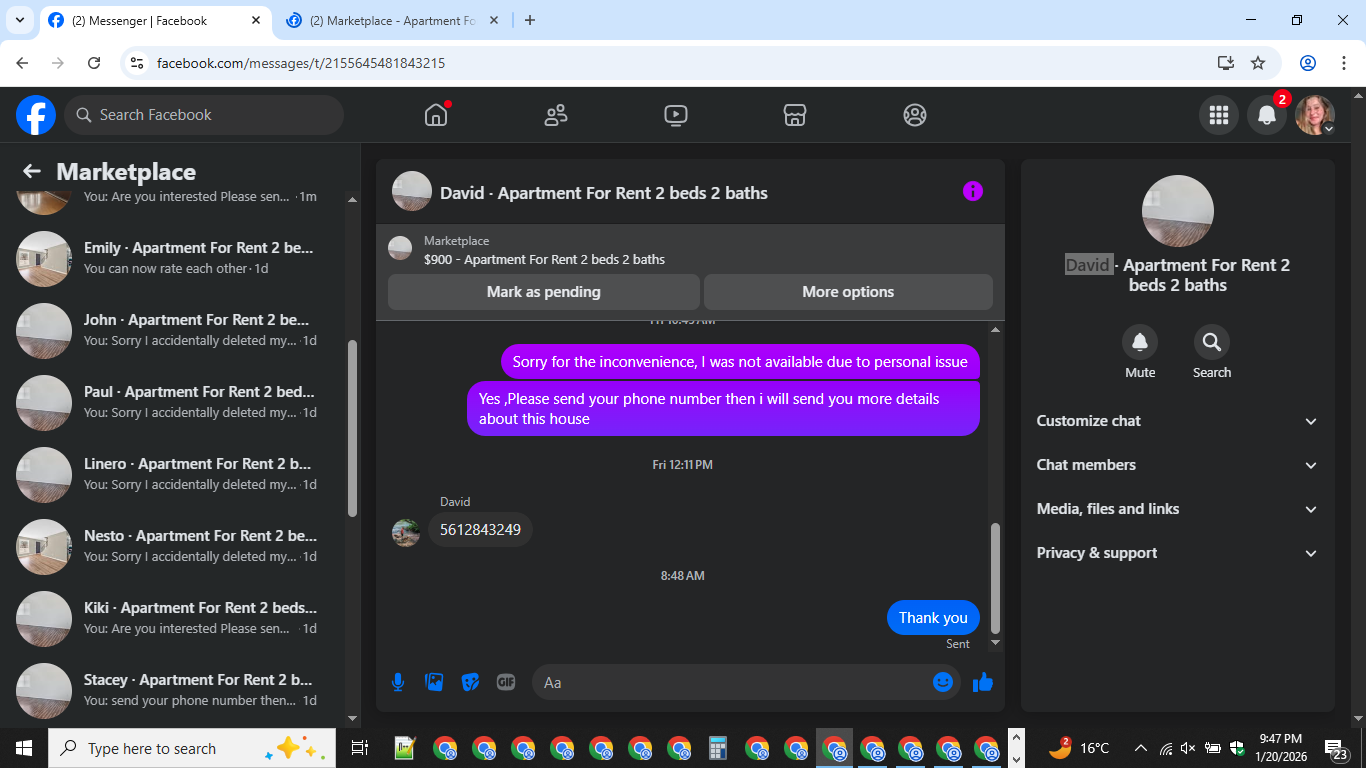Record a voice clip with microphone
The height and width of the screenshot is (768, 1366).
tap(398, 682)
